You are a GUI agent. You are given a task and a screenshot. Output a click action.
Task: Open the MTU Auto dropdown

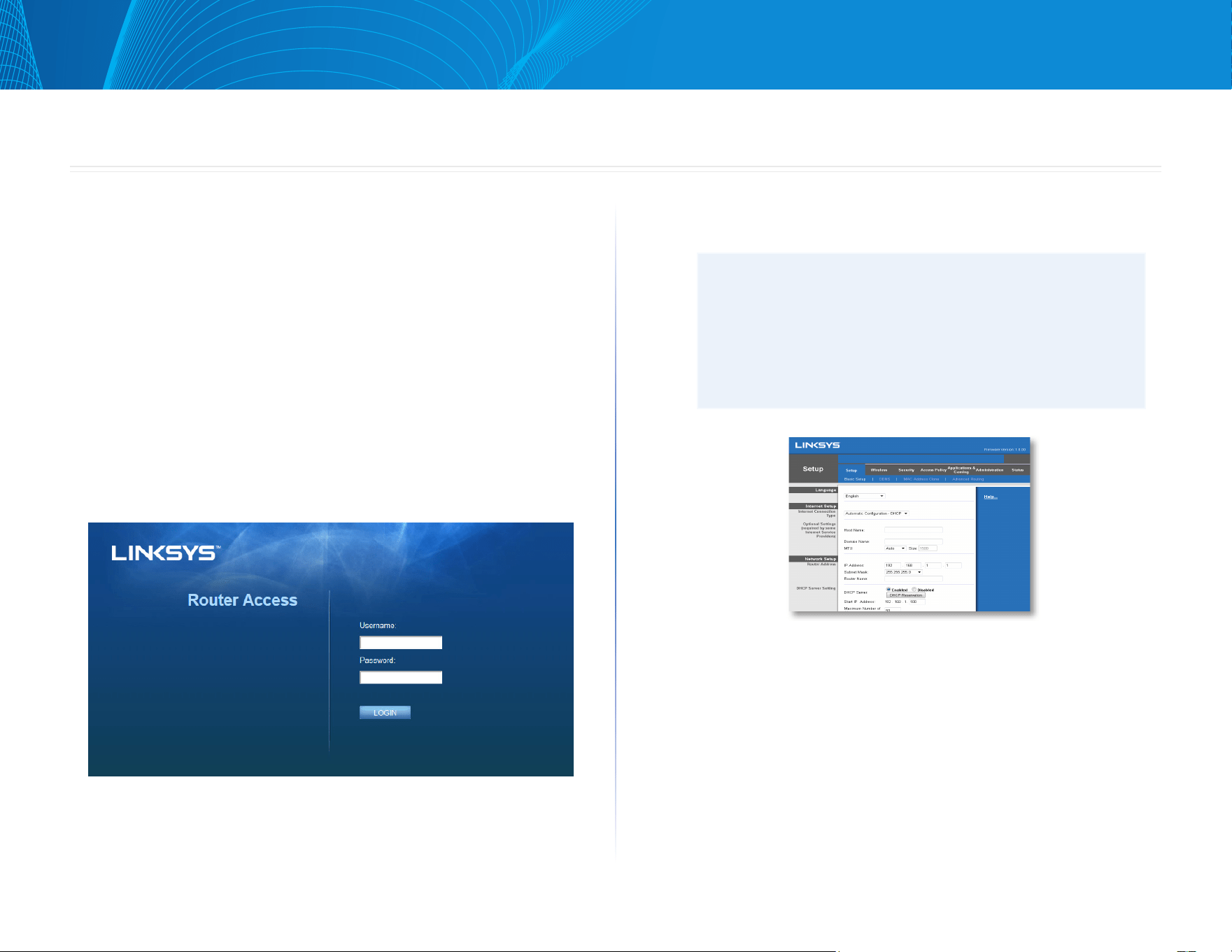tap(895, 548)
